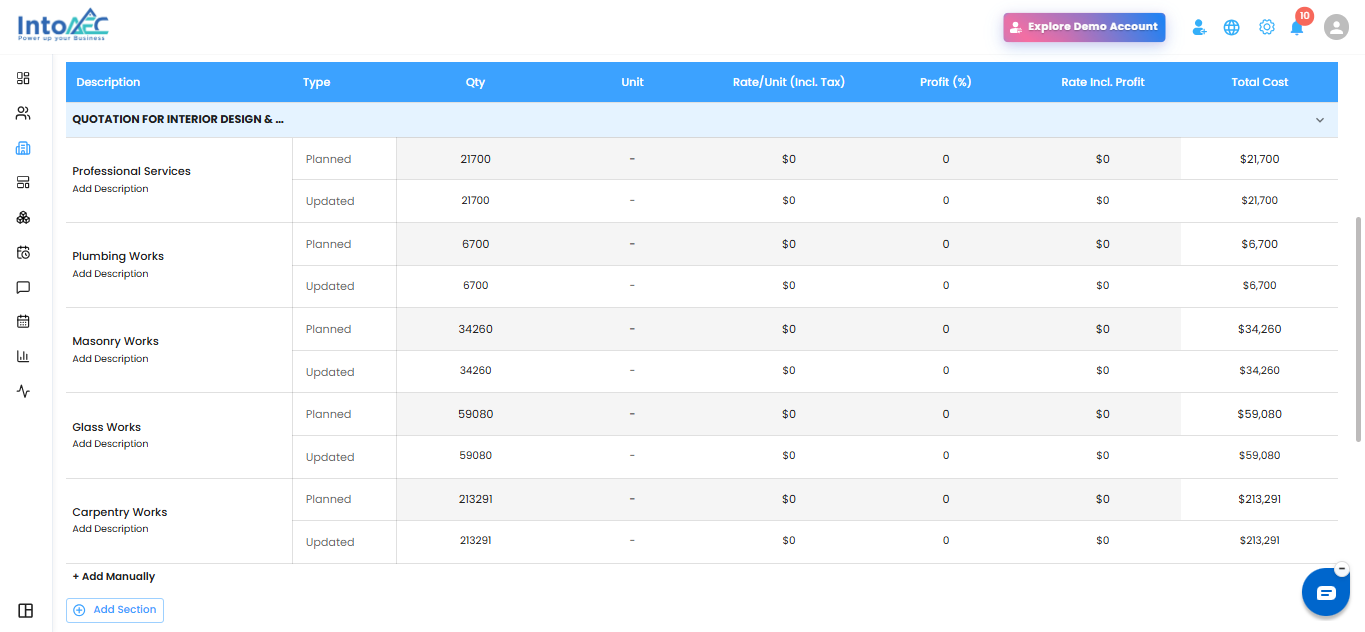Screen dimensions: 1365x632
Task: Click the Description column header
Action: coord(108,82)
